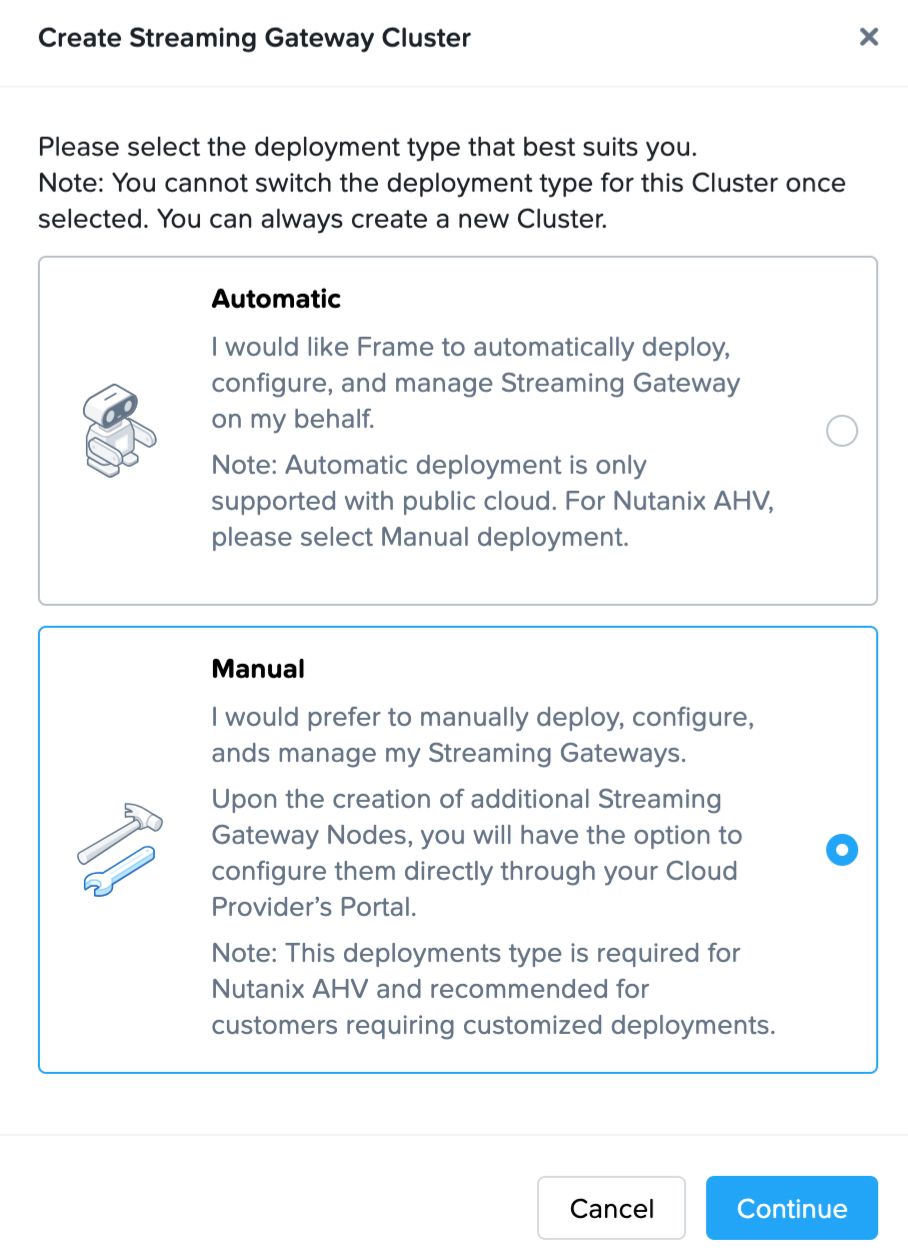Cancel the cluster creation
Screen dimensions: 908x1259
tap(611, 1208)
